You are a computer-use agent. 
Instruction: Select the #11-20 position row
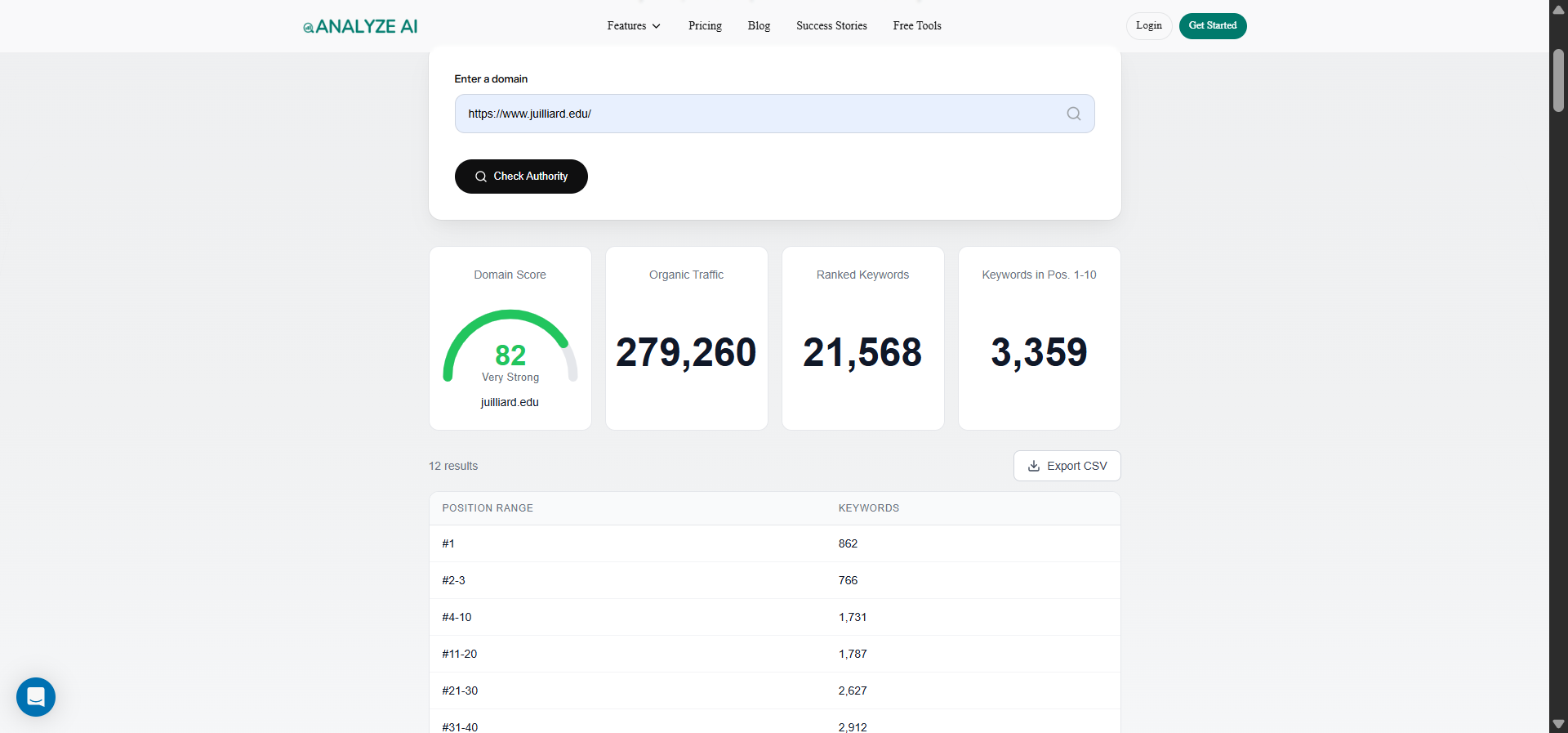(774, 654)
